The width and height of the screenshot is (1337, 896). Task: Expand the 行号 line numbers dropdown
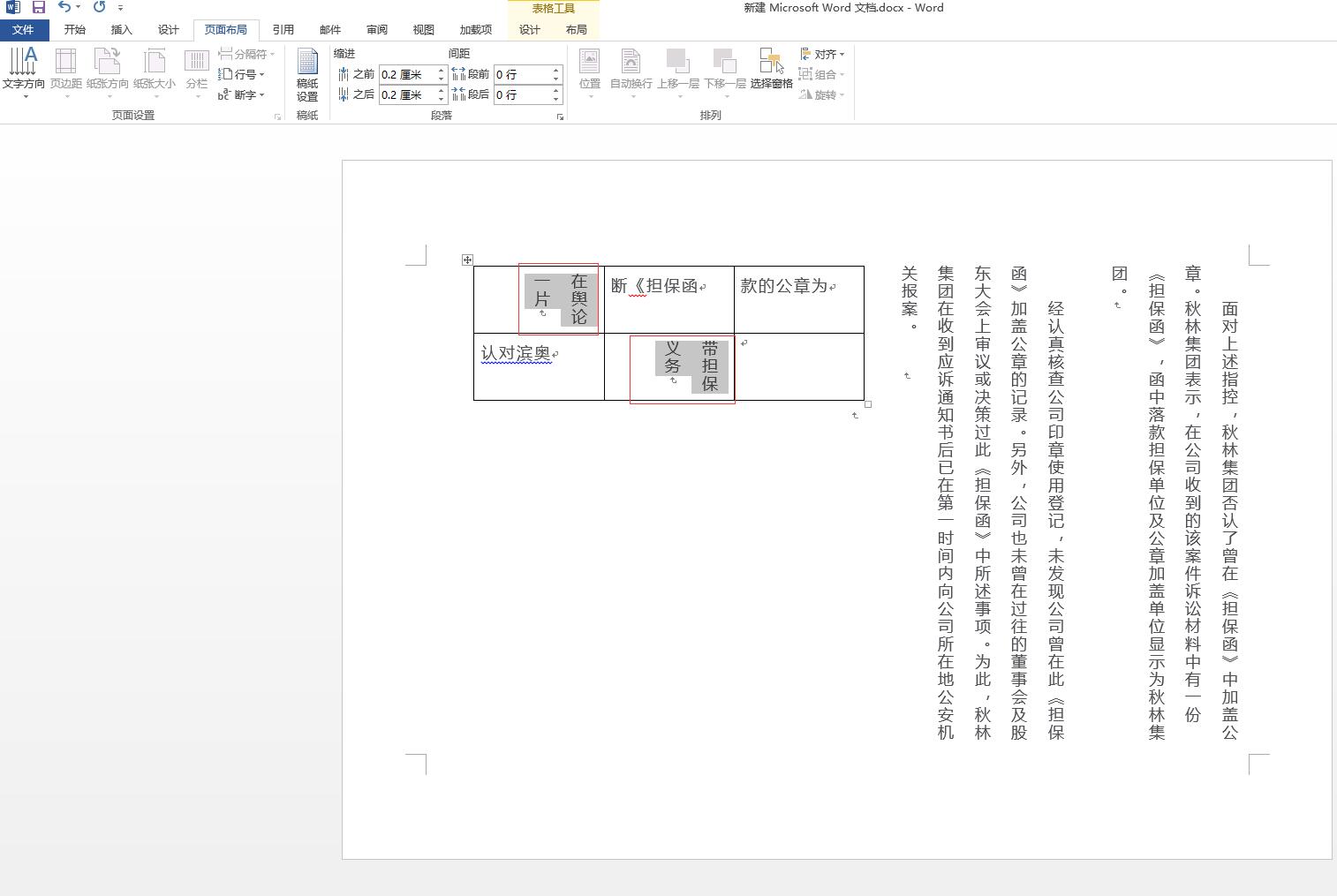coord(242,74)
